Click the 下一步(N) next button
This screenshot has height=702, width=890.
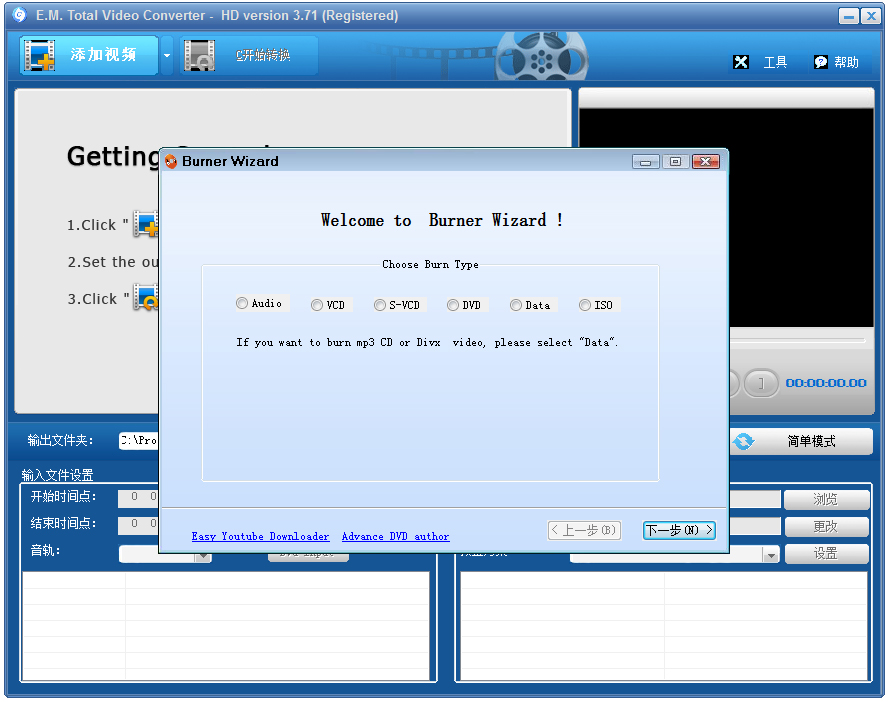(679, 530)
